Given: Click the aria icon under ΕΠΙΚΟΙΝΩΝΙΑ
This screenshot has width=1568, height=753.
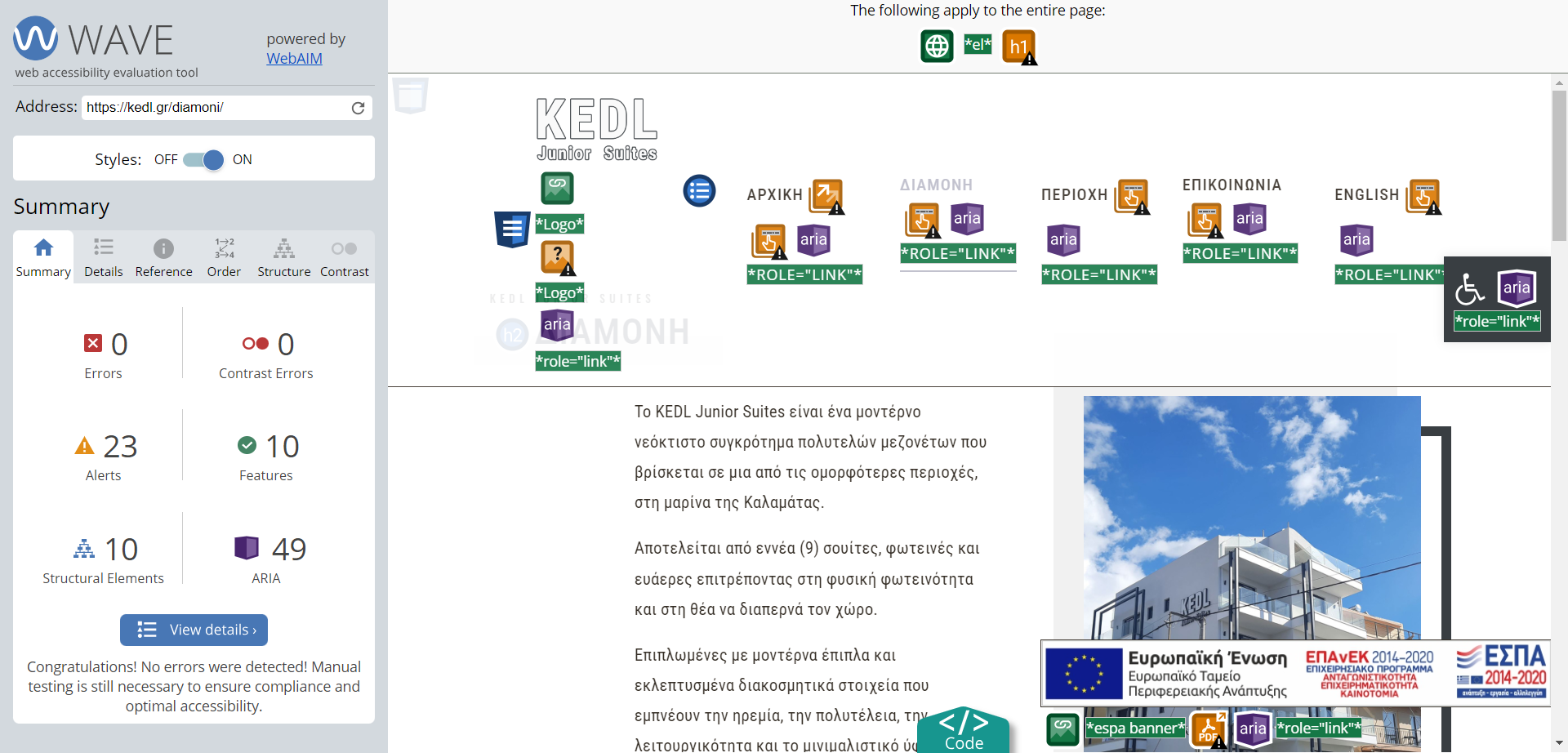Looking at the screenshot, I should point(1249,219).
